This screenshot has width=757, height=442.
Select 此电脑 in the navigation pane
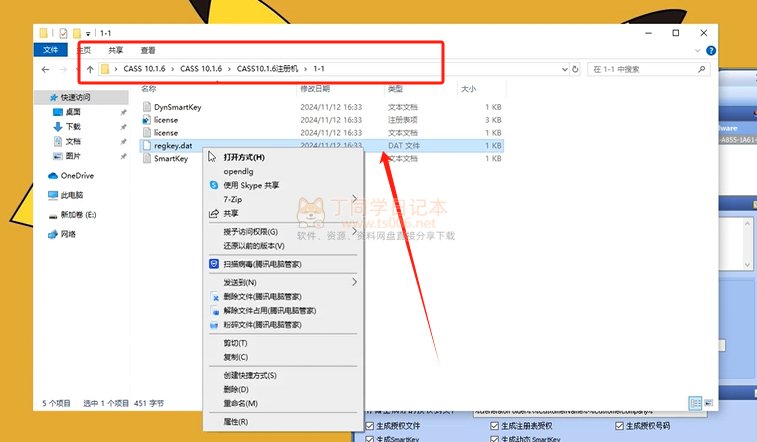(72, 195)
